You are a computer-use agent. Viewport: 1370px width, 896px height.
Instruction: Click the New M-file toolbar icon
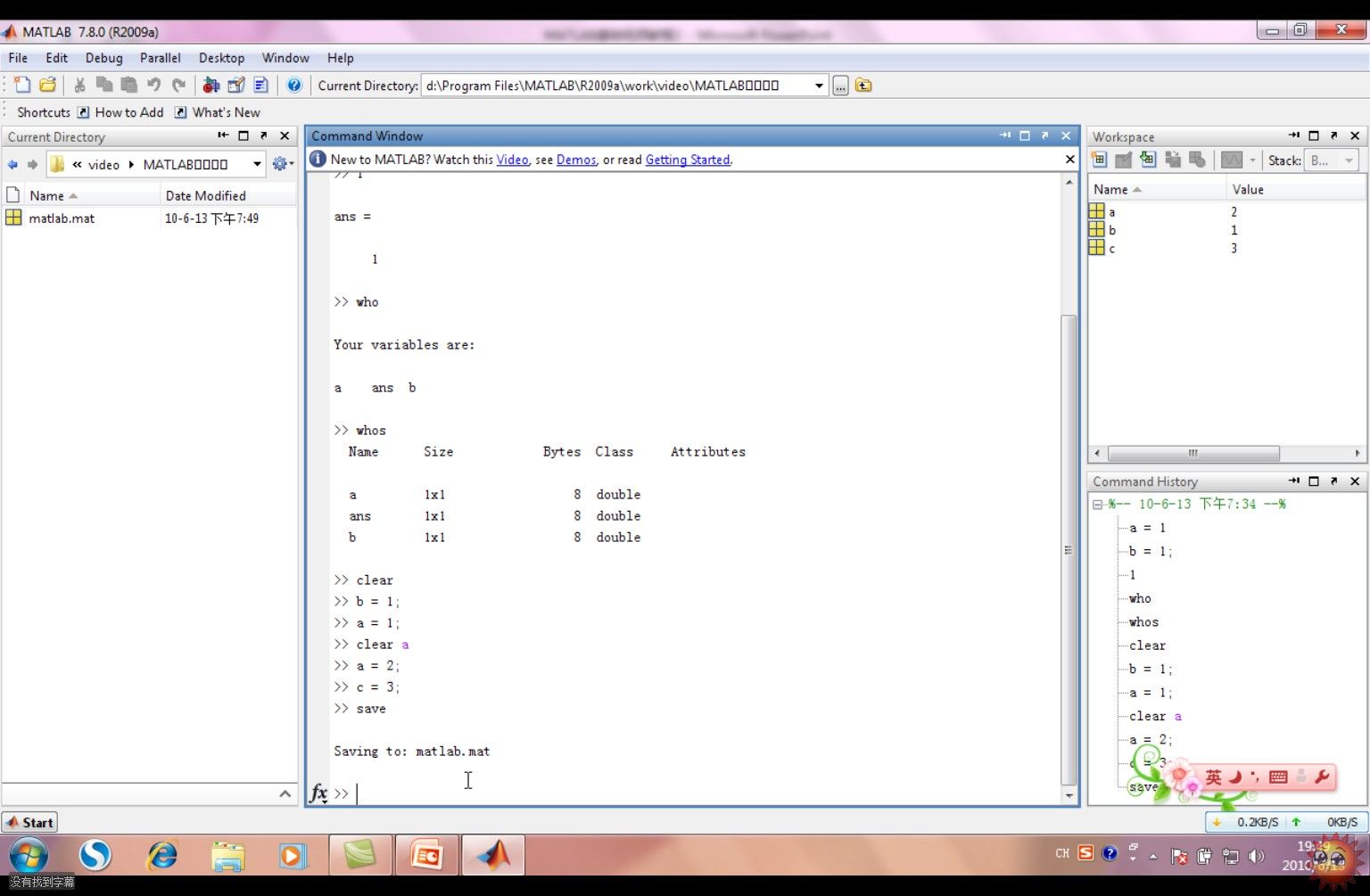22,86
